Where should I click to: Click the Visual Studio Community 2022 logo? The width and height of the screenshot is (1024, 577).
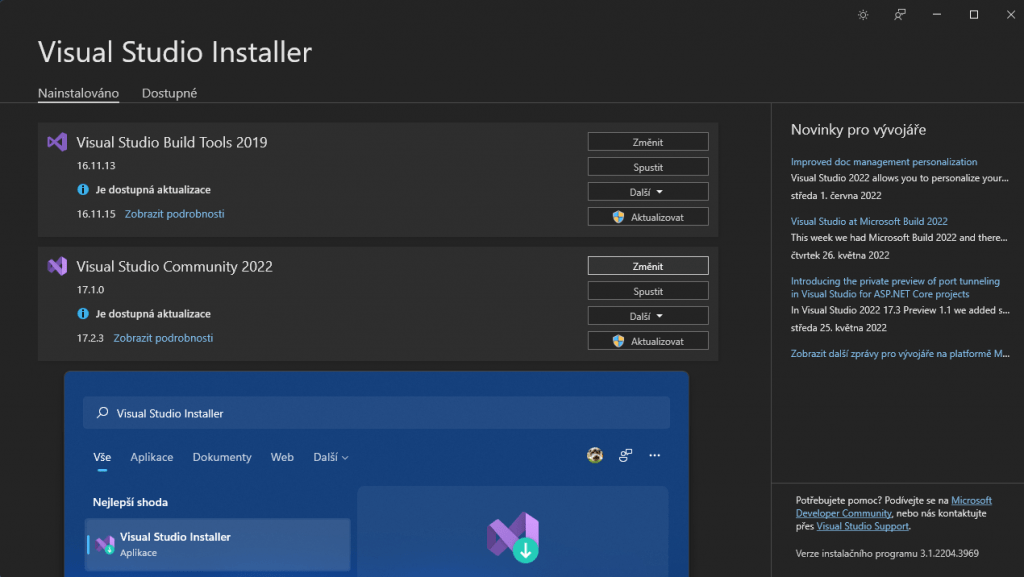(x=57, y=266)
